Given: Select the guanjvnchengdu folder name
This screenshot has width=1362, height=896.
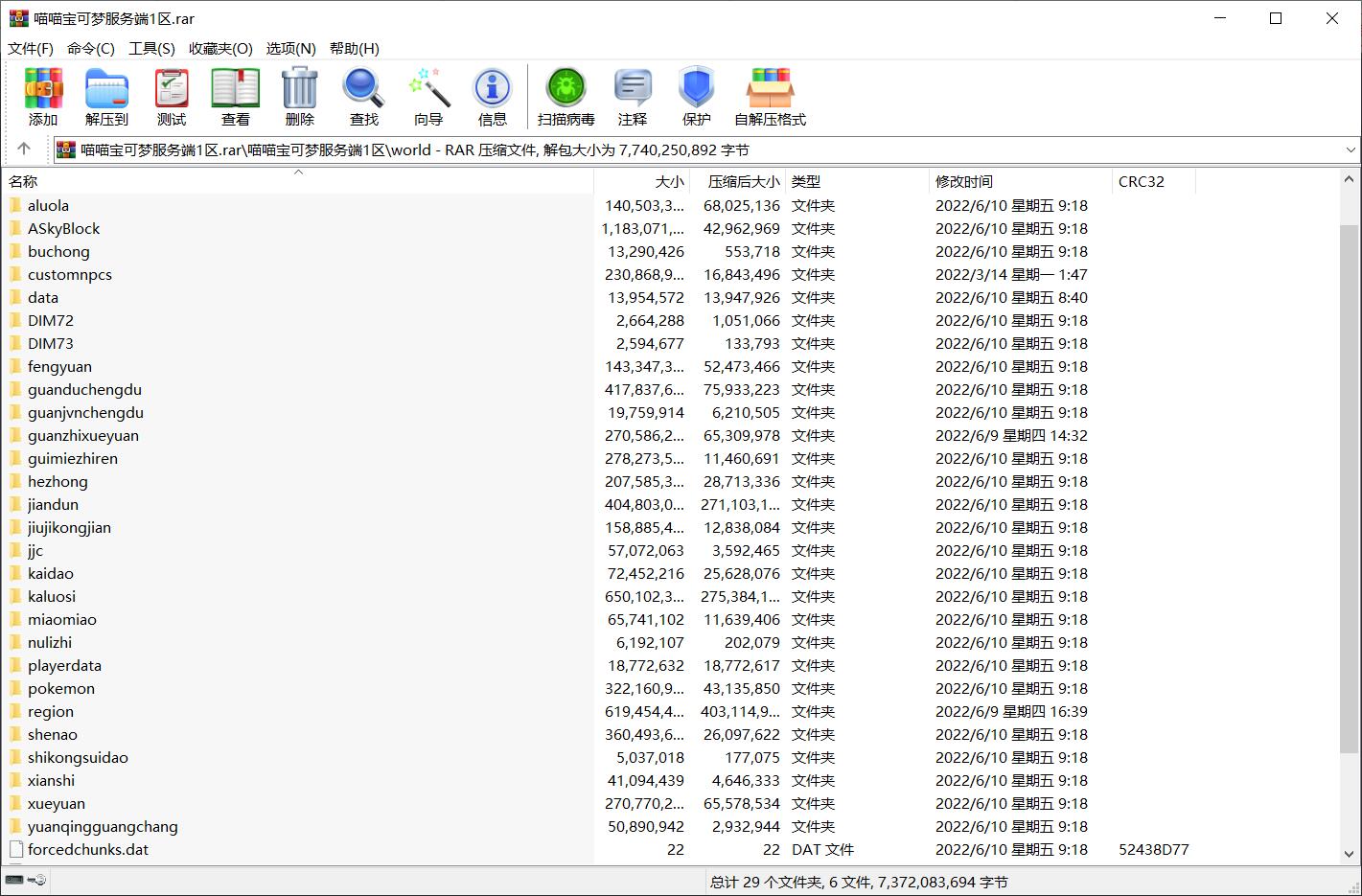Looking at the screenshot, I should click(x=85, y=412).
